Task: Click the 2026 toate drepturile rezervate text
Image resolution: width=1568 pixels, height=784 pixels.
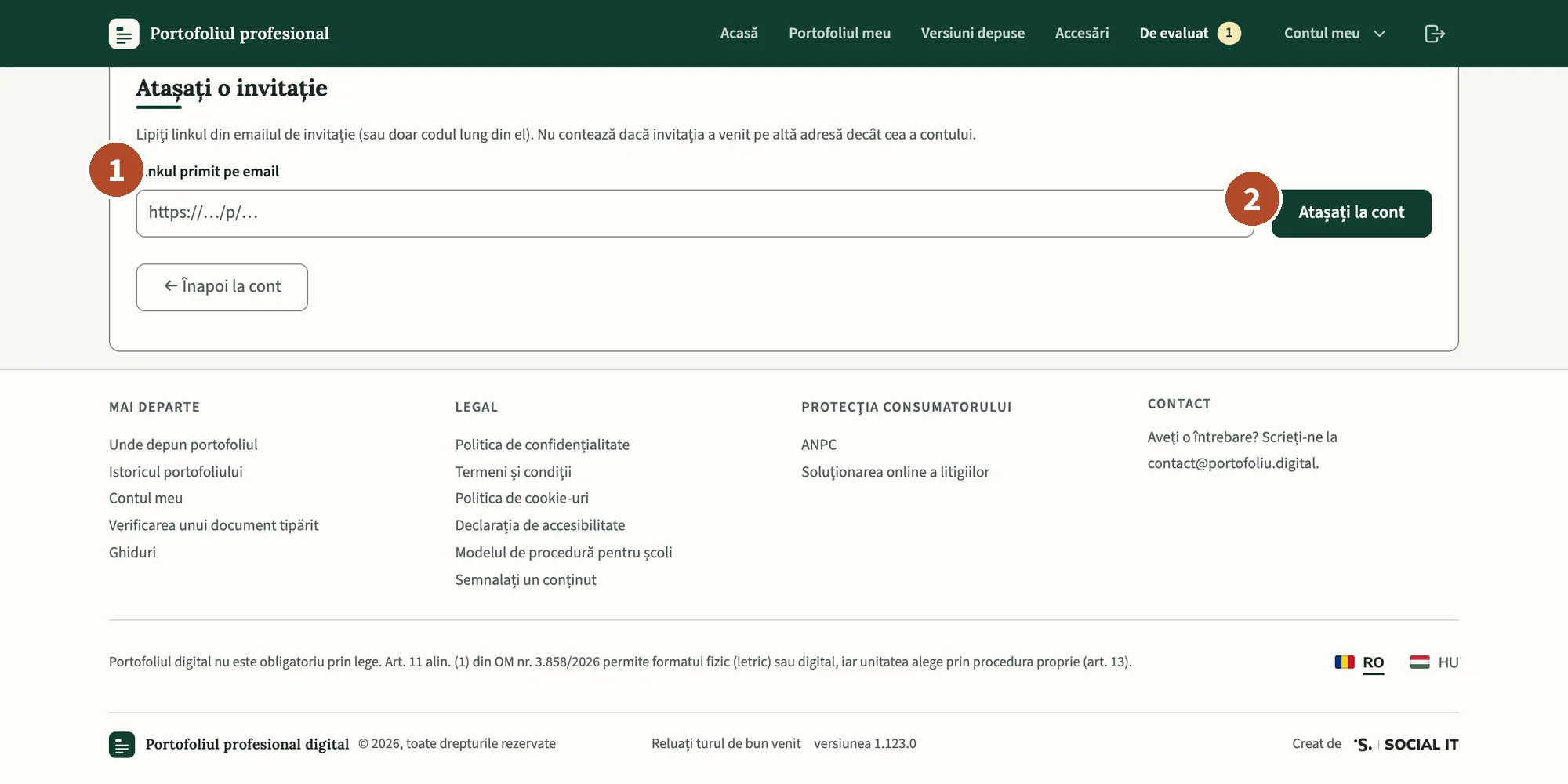Action: (457, 743)
